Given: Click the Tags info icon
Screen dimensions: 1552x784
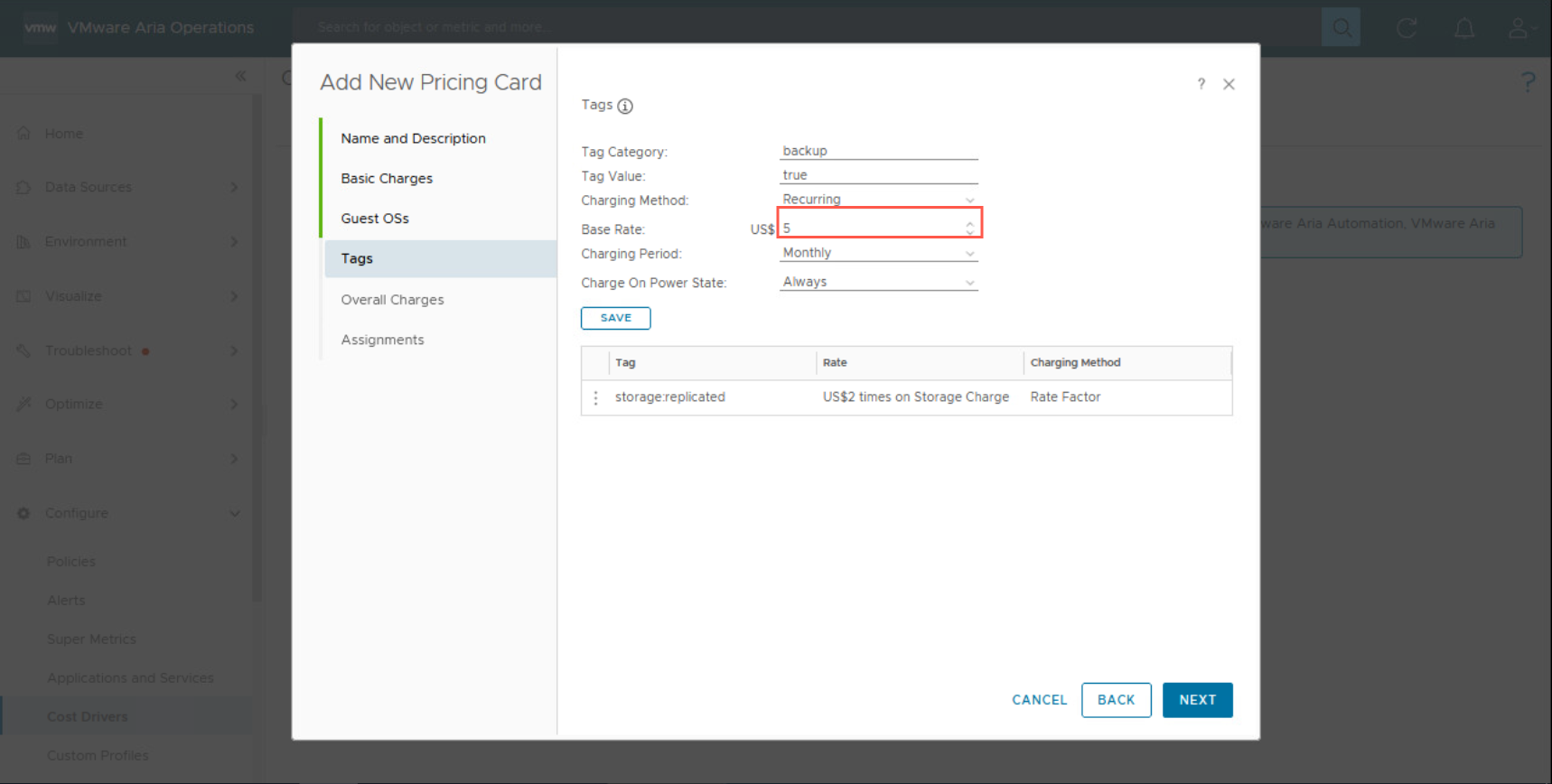Looking at the screenshot, I should pyautogui.click(x=625, y=106).
